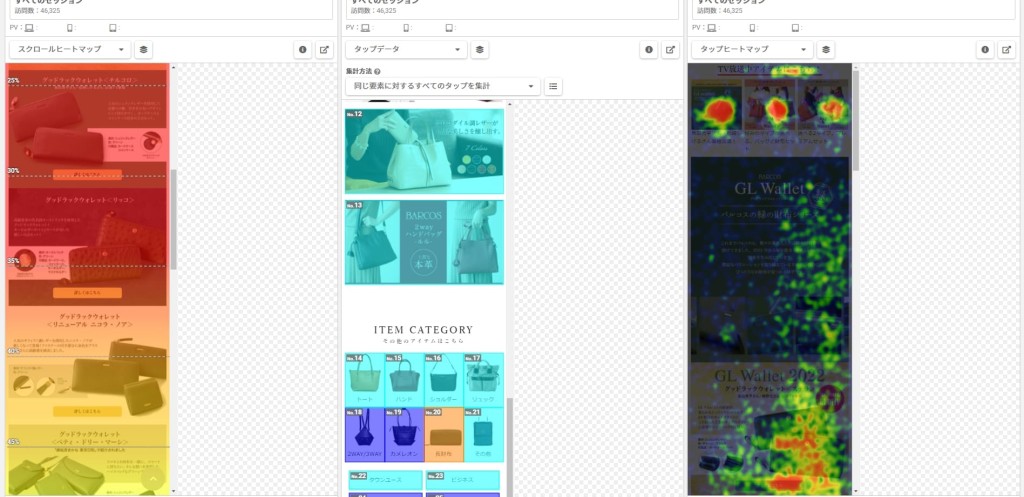Open the タップヒートマップ dropdown
1024x497 pixels.
point(752,50)
